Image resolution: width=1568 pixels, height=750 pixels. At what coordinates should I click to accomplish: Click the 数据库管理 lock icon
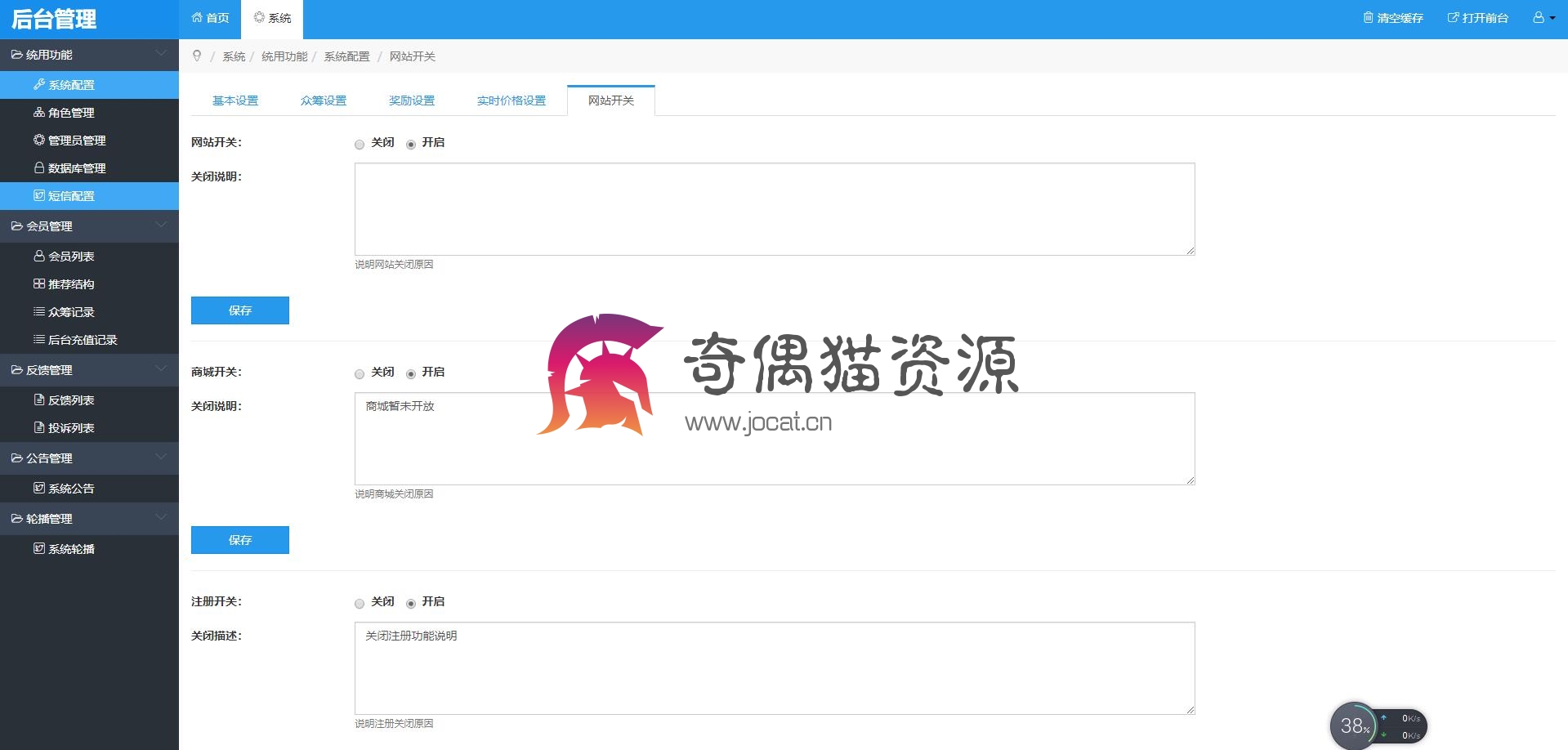click(x=39, y=167)
